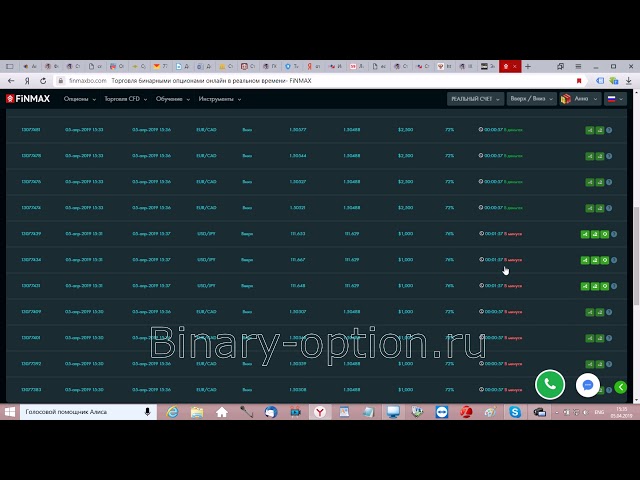The width and height of the screenshot is (640, 480).
Task: Click the FINMAX logo
Action: tap(29, 99)
